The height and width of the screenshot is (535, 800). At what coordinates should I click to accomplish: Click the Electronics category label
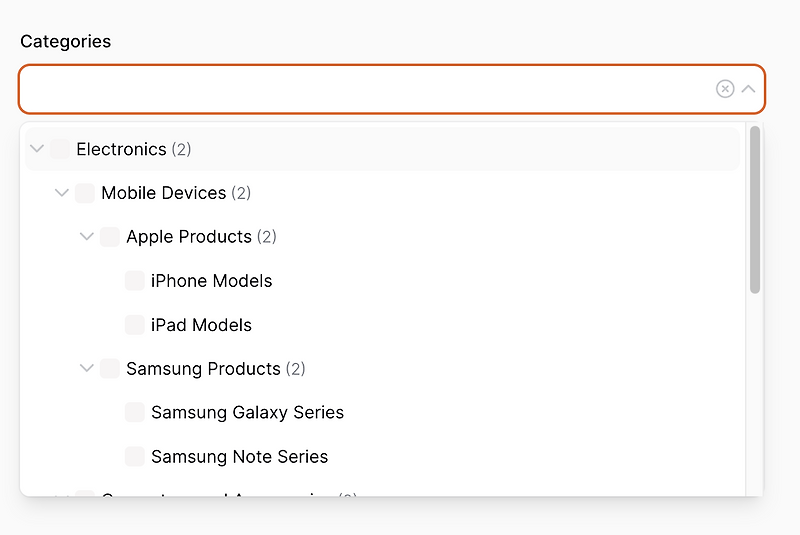(x=121, y=149)
